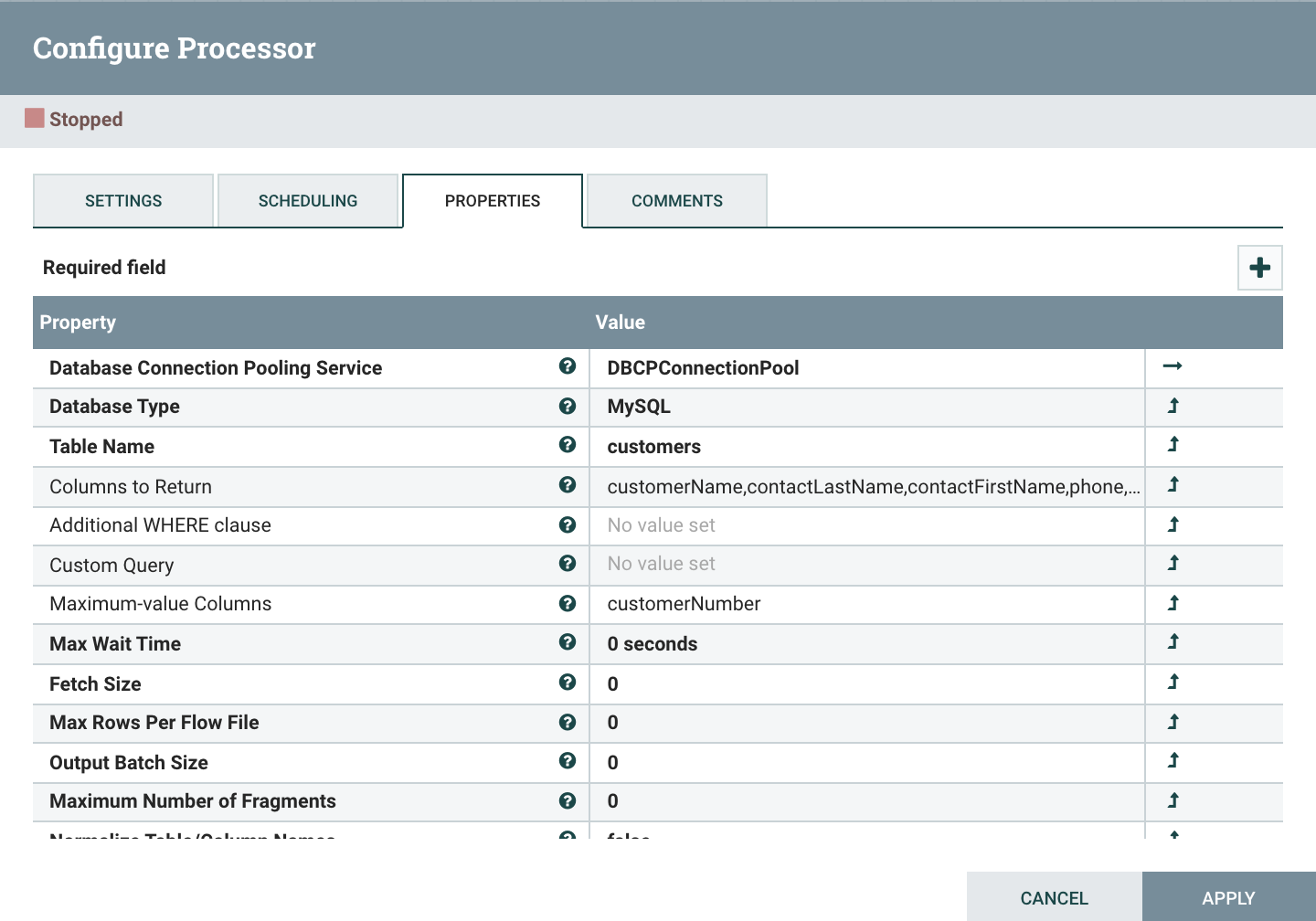Click the arrow icon in Table Name row
The height and width of the screenshot is (921, 1316).
[x=1173, y=445]
